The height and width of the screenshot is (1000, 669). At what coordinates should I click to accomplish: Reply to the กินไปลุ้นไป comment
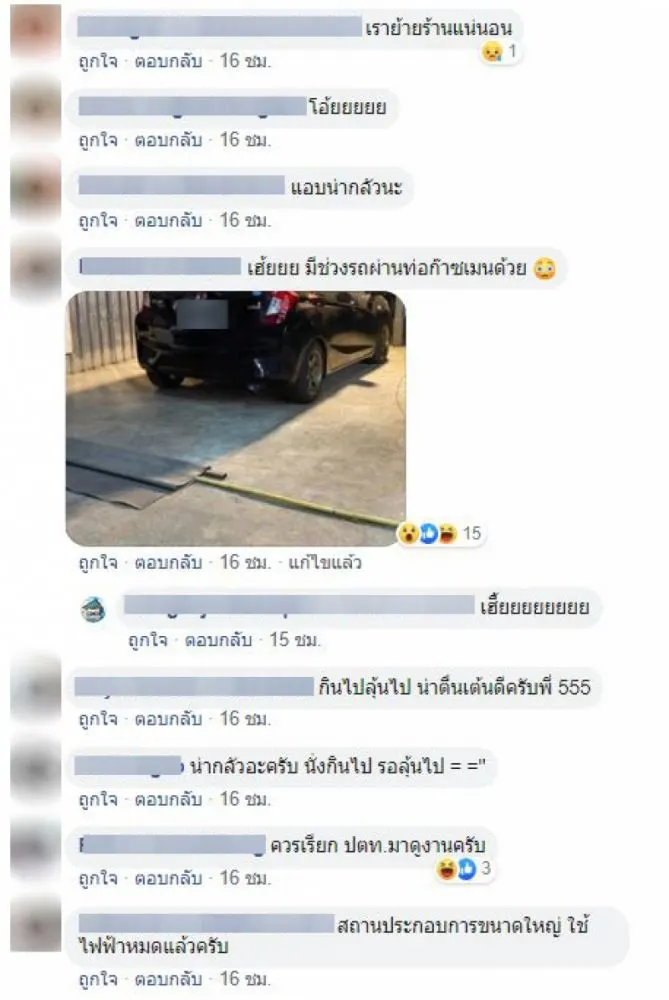coord(168,719)
